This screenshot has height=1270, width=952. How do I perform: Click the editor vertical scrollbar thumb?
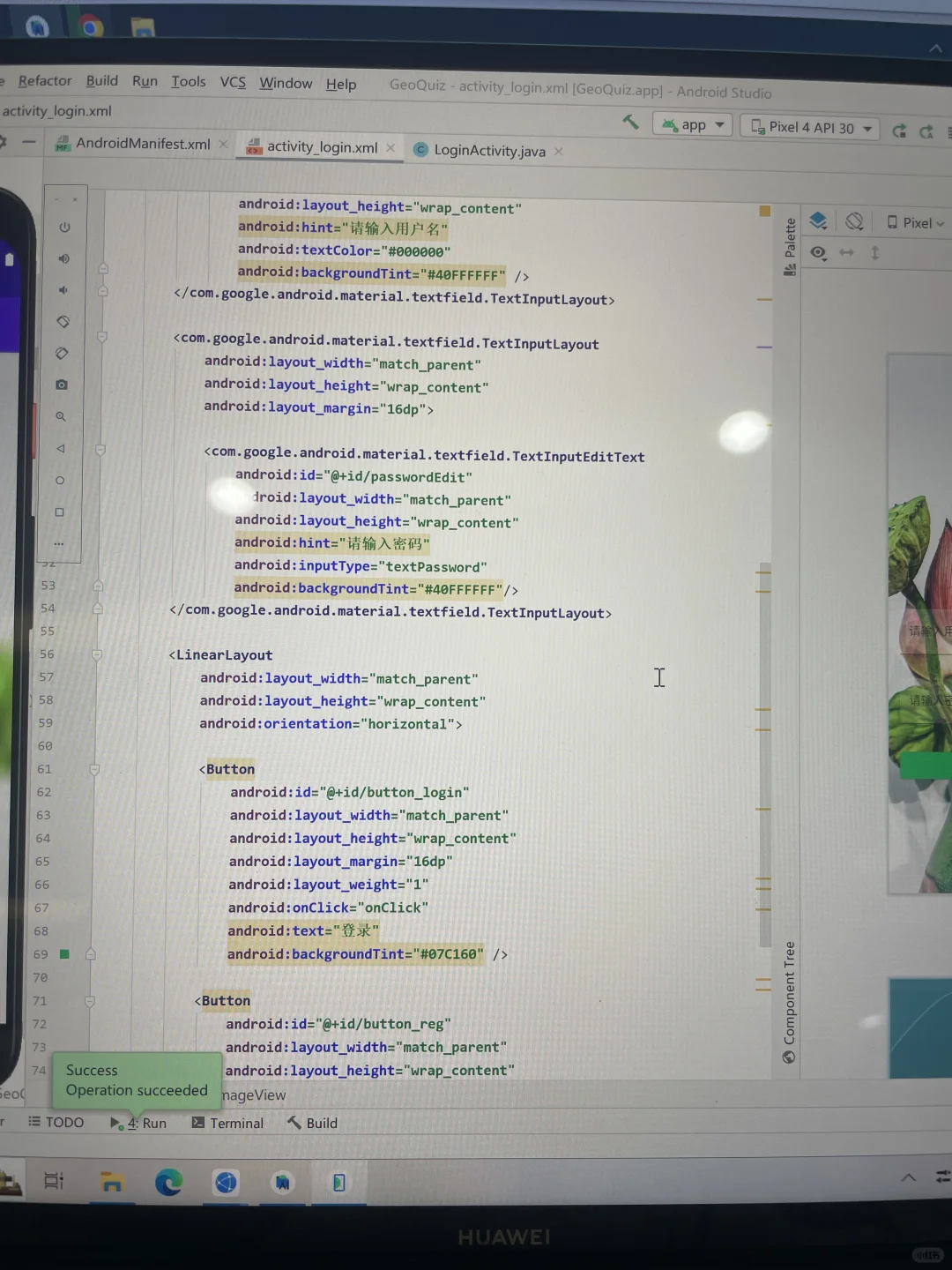tap(765, 755)
